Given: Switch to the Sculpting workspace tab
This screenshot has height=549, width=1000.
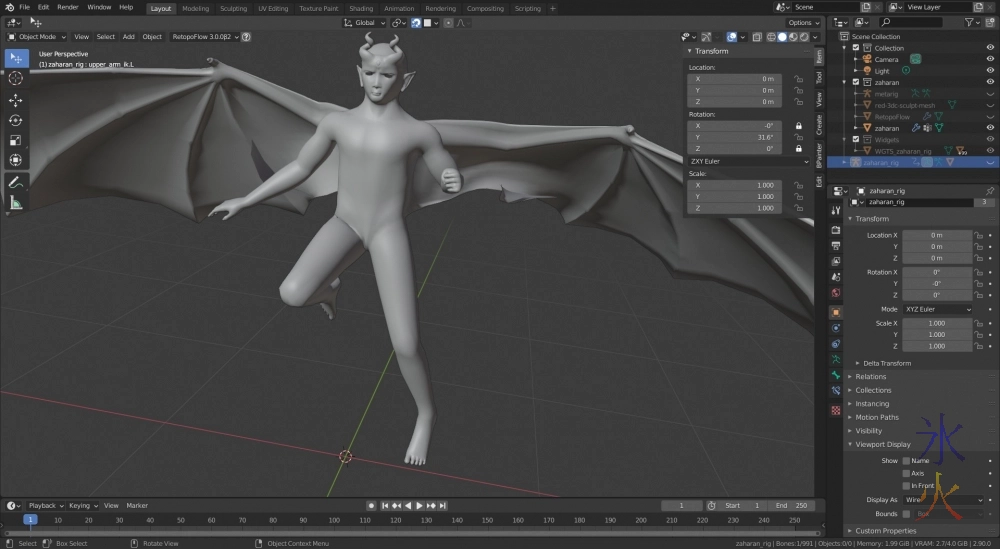Looking at the screenshot, I should pyautogui.click(x=234, y=8).
